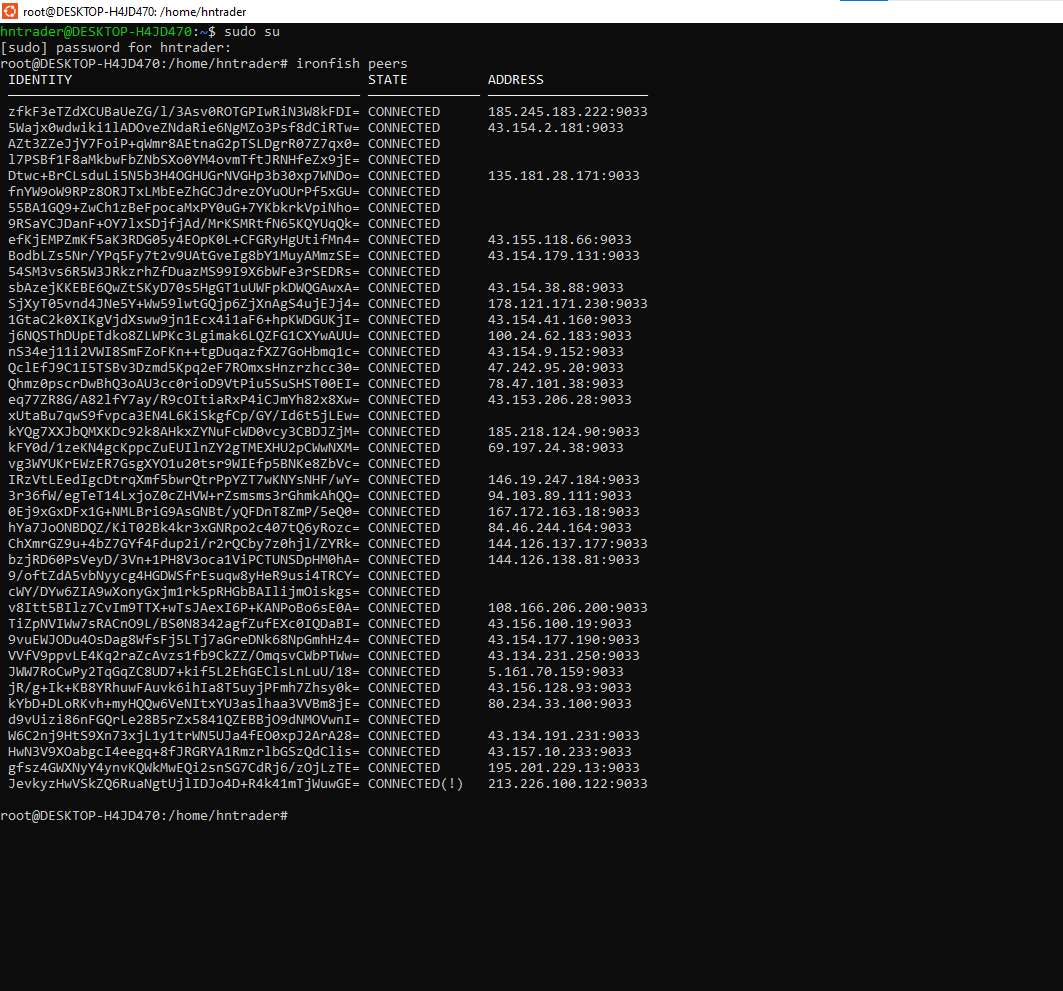
Task: Click identity starting with d9vUizi86nFGQrLe28
Action: click(184, 720)
